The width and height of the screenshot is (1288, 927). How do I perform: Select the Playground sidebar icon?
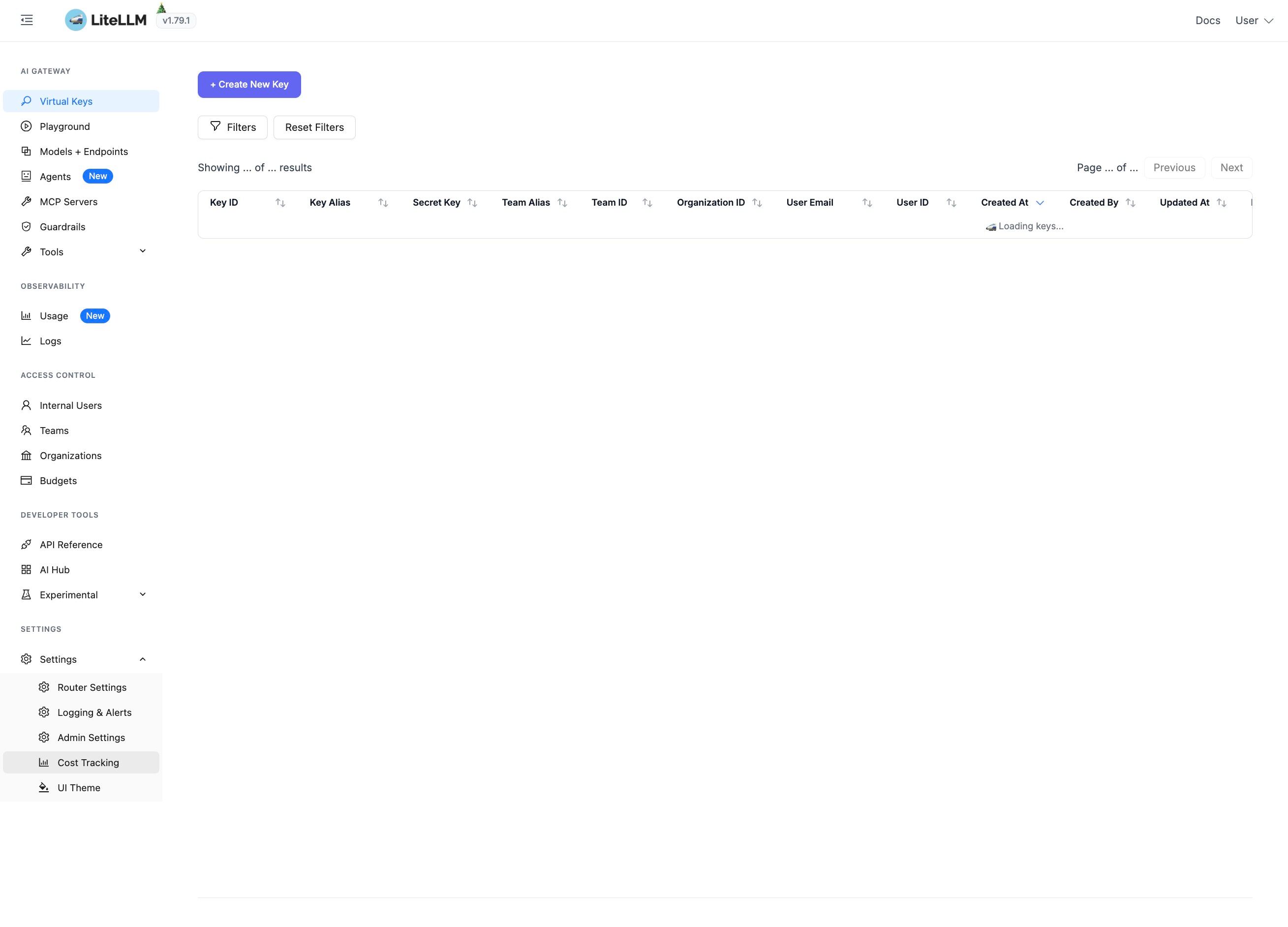26,126
